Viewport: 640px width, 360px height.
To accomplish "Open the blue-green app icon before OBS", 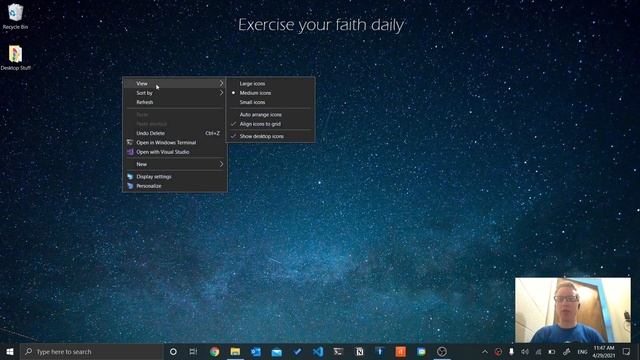I will click(421, 351).
